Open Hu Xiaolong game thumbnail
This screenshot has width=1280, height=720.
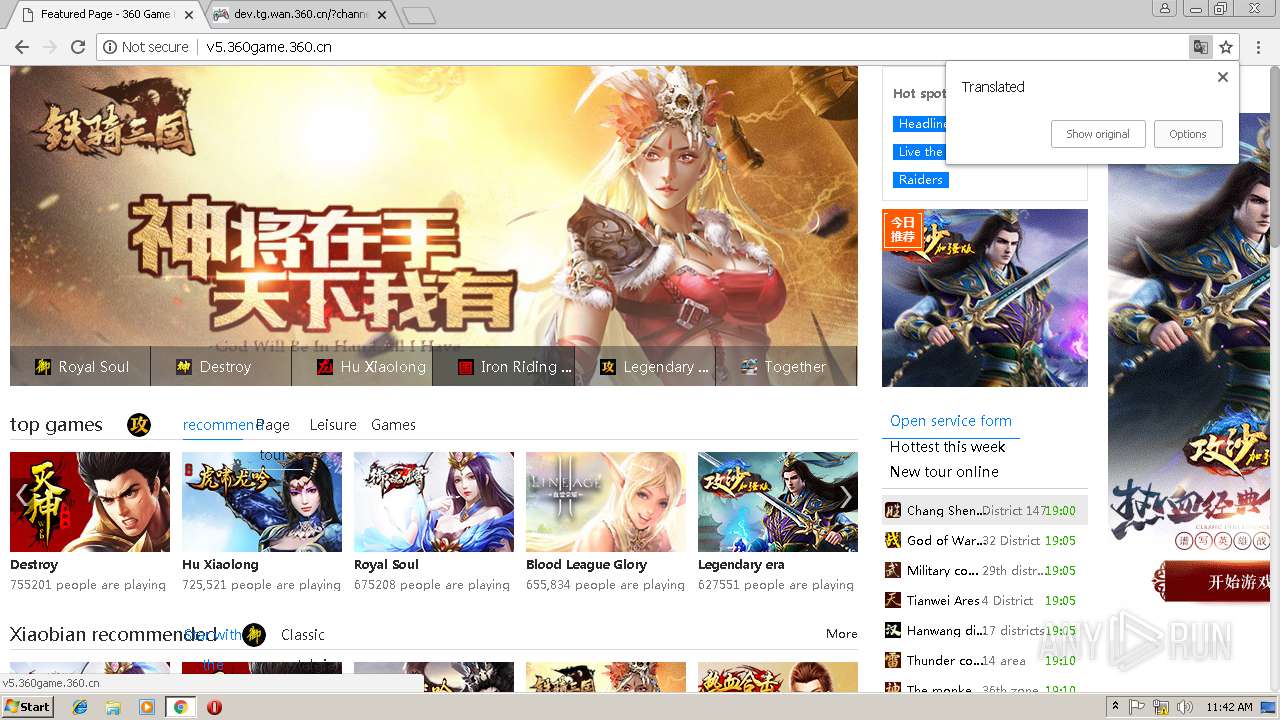[x=262, y=502]
